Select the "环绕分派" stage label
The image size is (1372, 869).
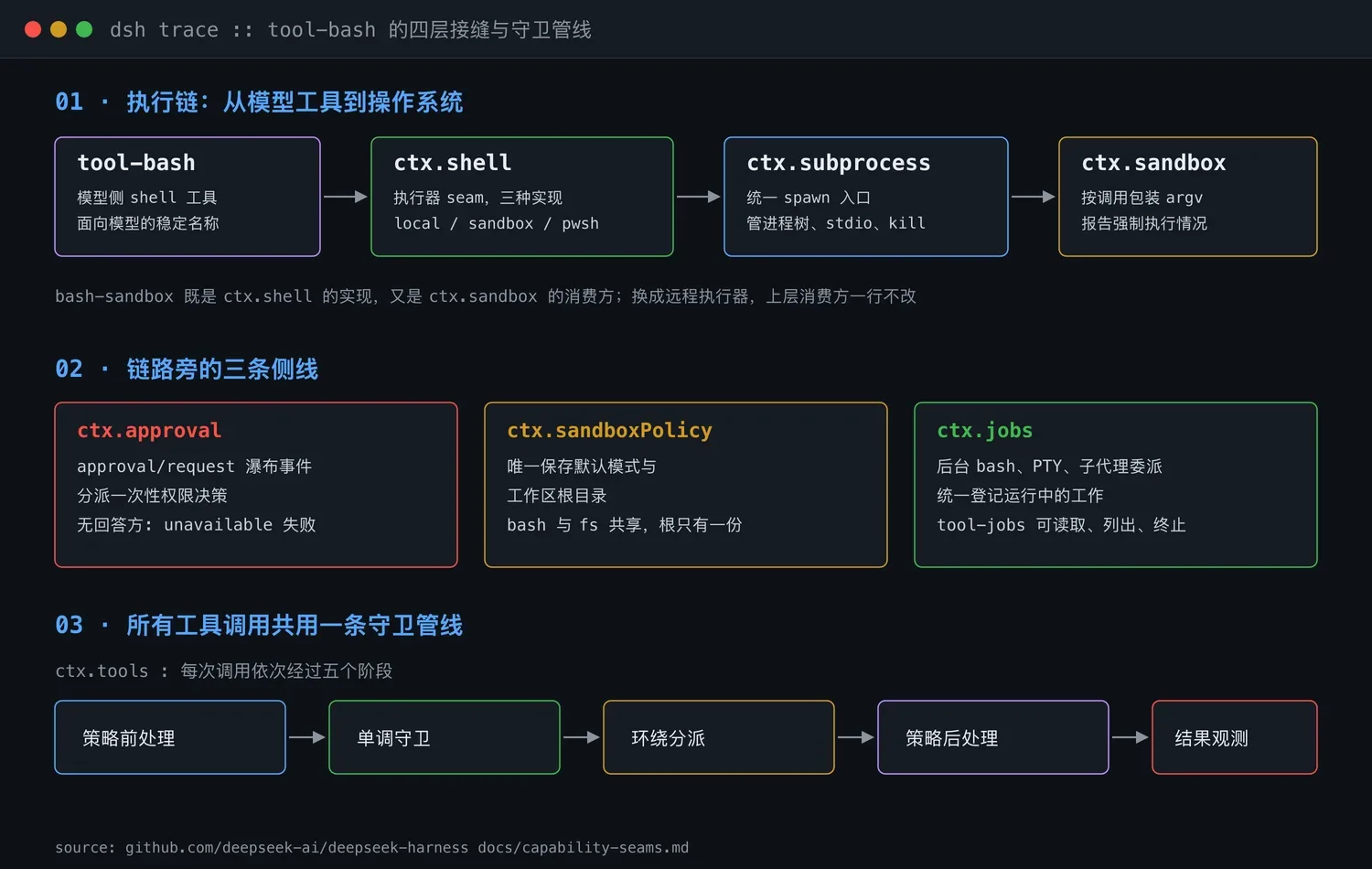pos(669,738)
